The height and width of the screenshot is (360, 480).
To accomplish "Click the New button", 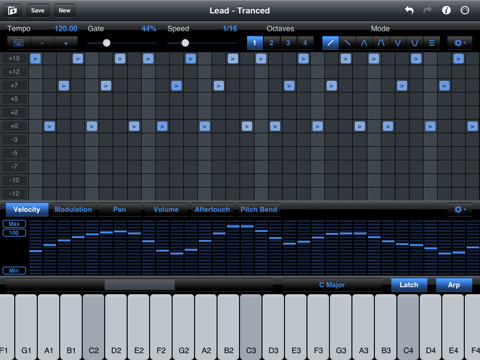I will tap(64, 10).
